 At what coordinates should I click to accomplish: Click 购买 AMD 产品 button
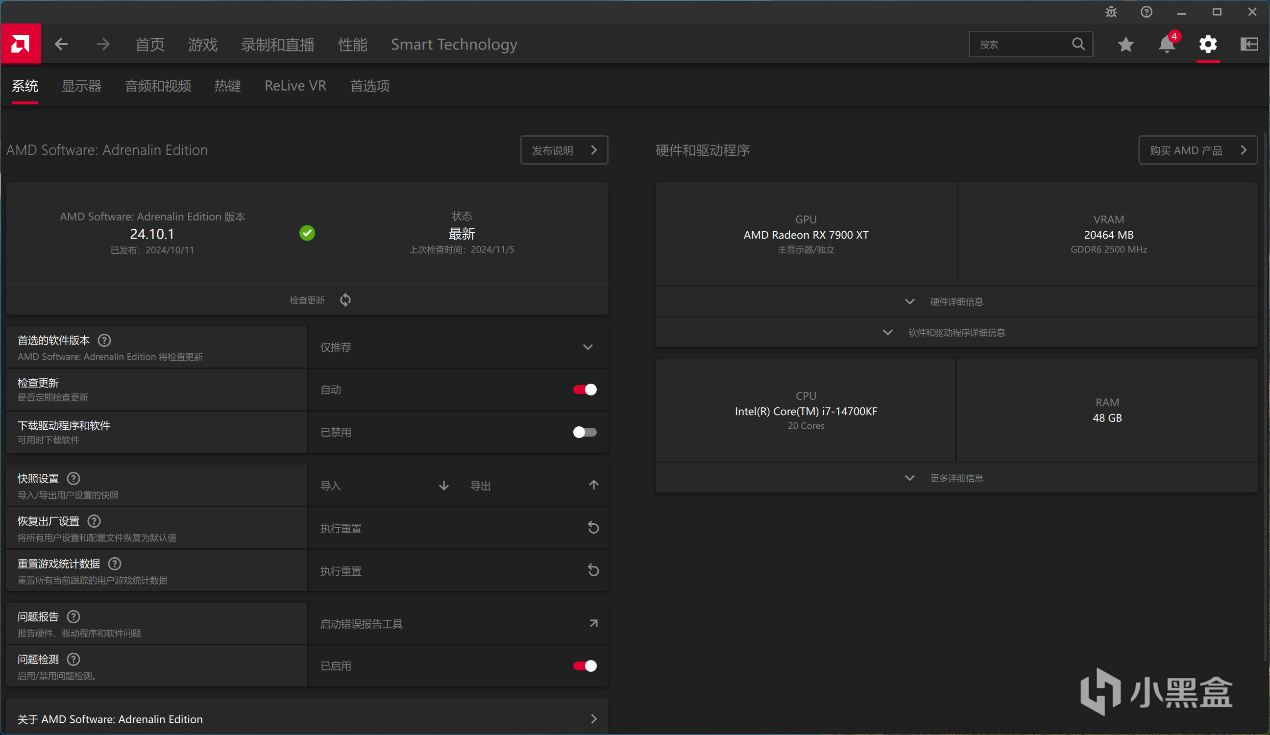coord(1198,150)
